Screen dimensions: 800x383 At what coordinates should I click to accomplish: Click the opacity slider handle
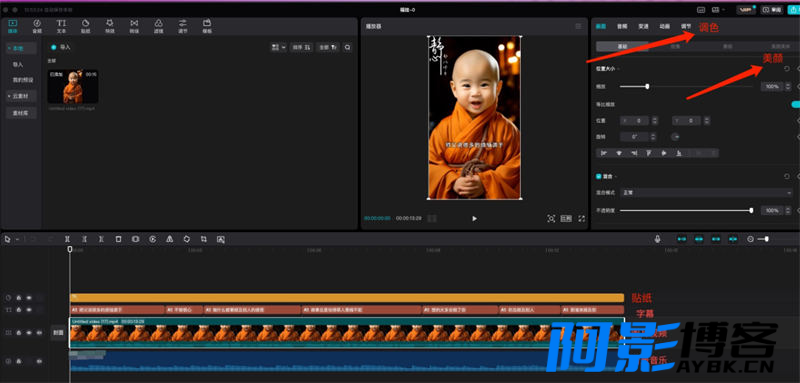[x=751, y=210]
